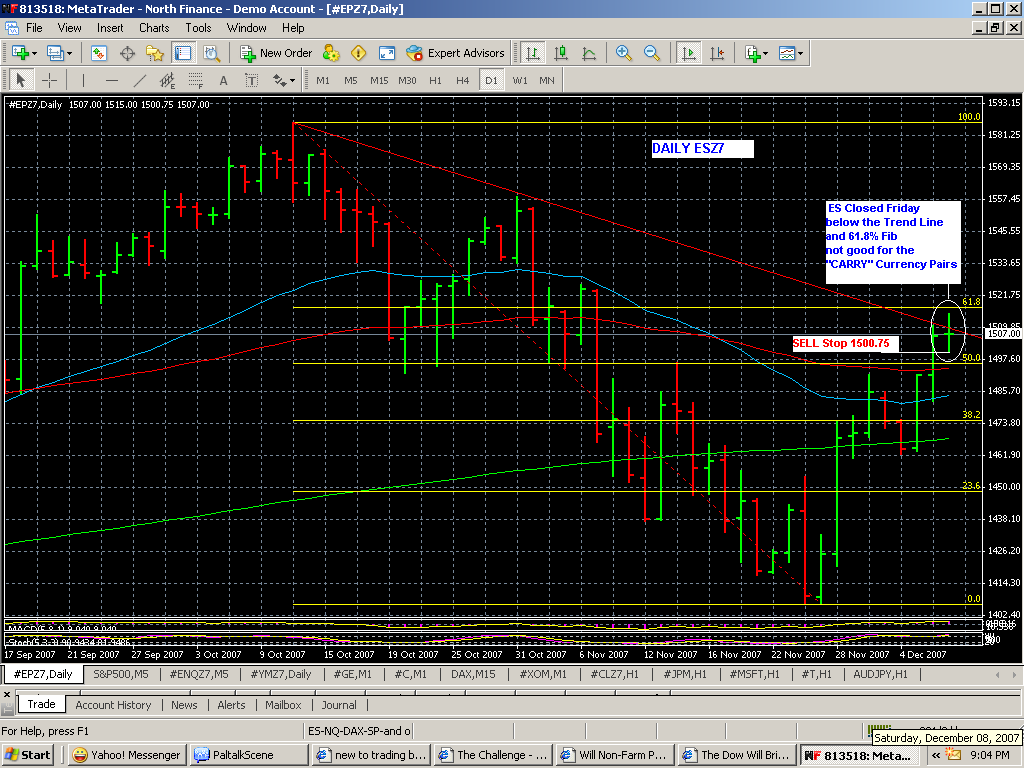The height and width of the screenshot is (768, 1024).
Task: Click the New Order button
Action: (x=276, y=53)
